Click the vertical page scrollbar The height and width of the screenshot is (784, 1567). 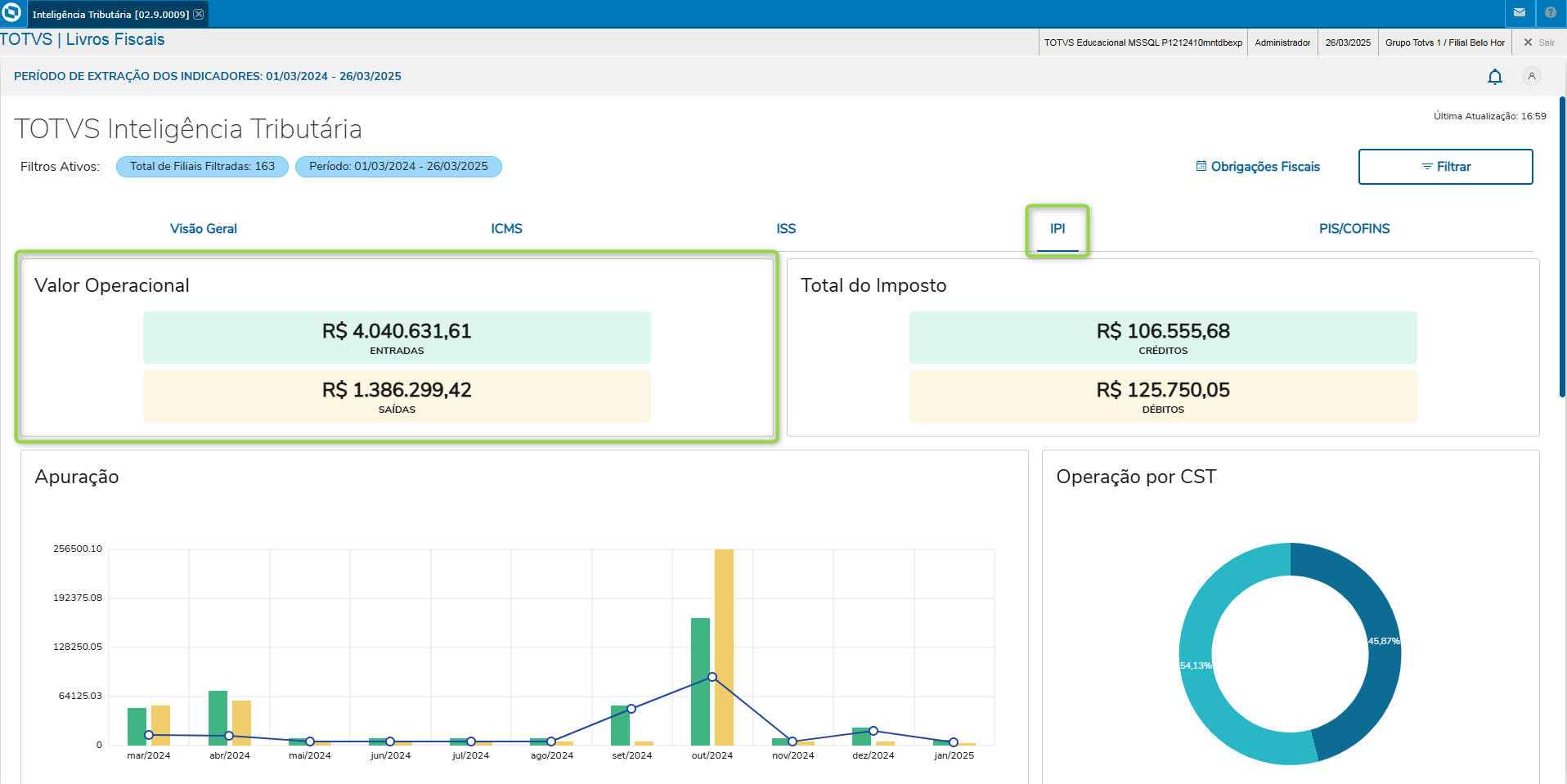click(1562, 247)
